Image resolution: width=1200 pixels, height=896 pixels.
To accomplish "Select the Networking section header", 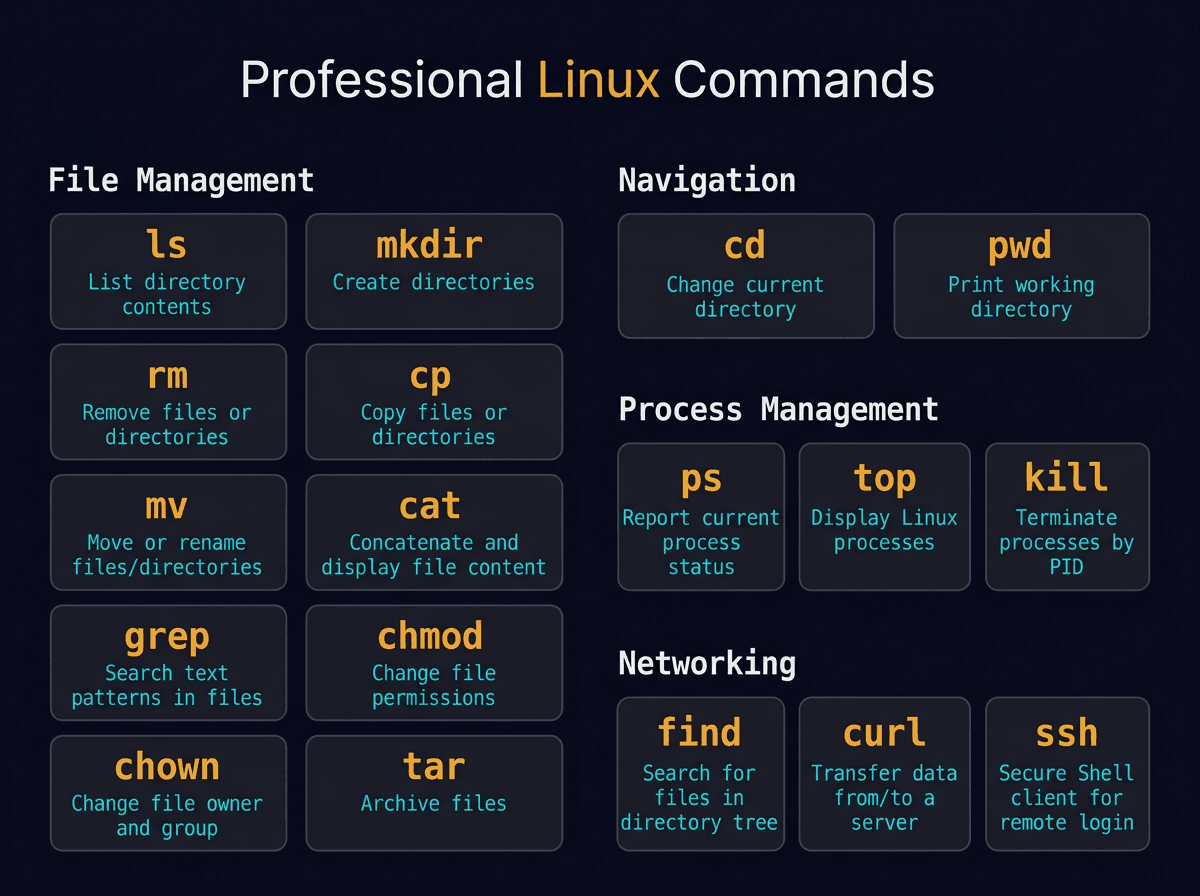I will click(707, 663).
